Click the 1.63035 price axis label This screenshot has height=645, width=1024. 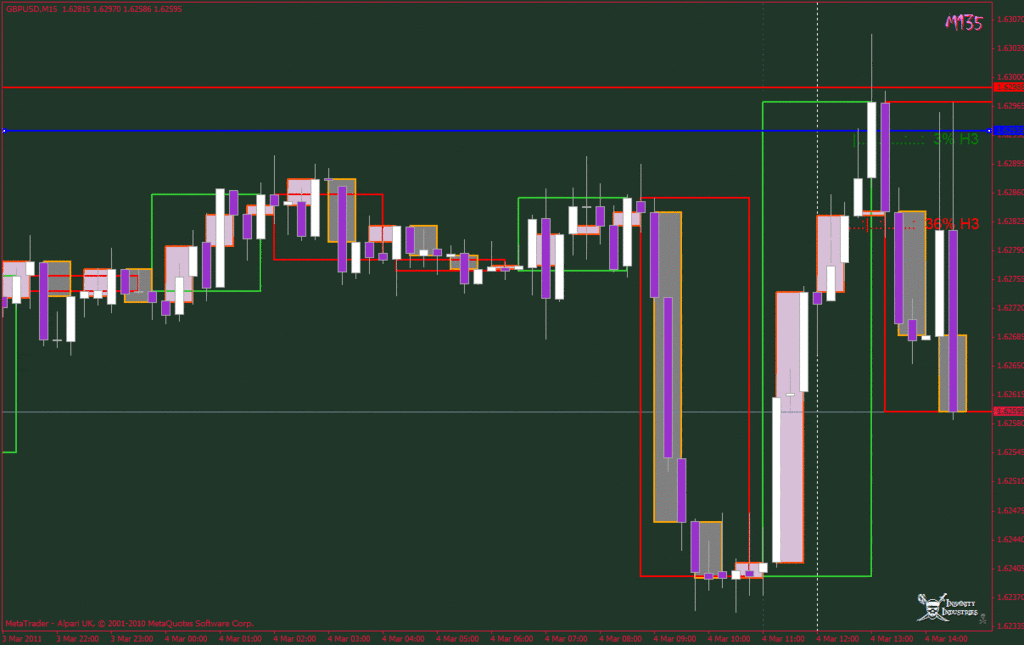(x=1010, y=48)
